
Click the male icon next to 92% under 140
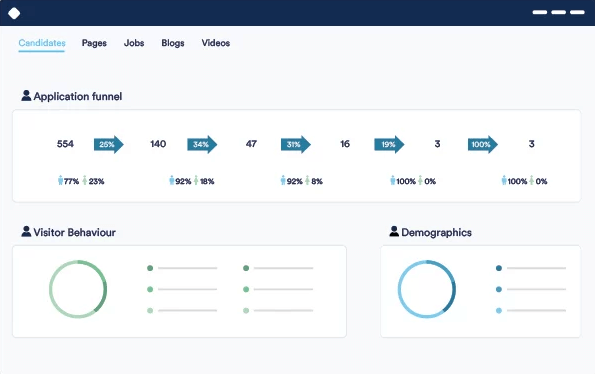[x=172, y=180]
